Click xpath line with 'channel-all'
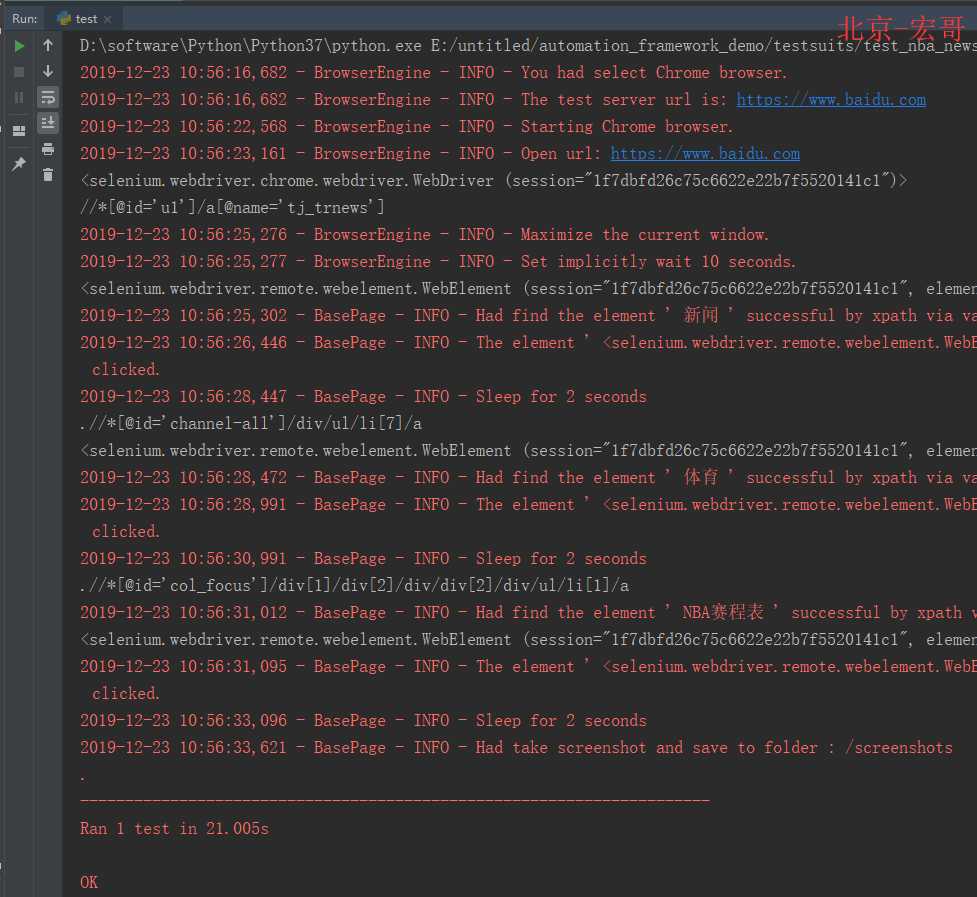The width and height of the screenshot is (977, 897). point(250,424)
